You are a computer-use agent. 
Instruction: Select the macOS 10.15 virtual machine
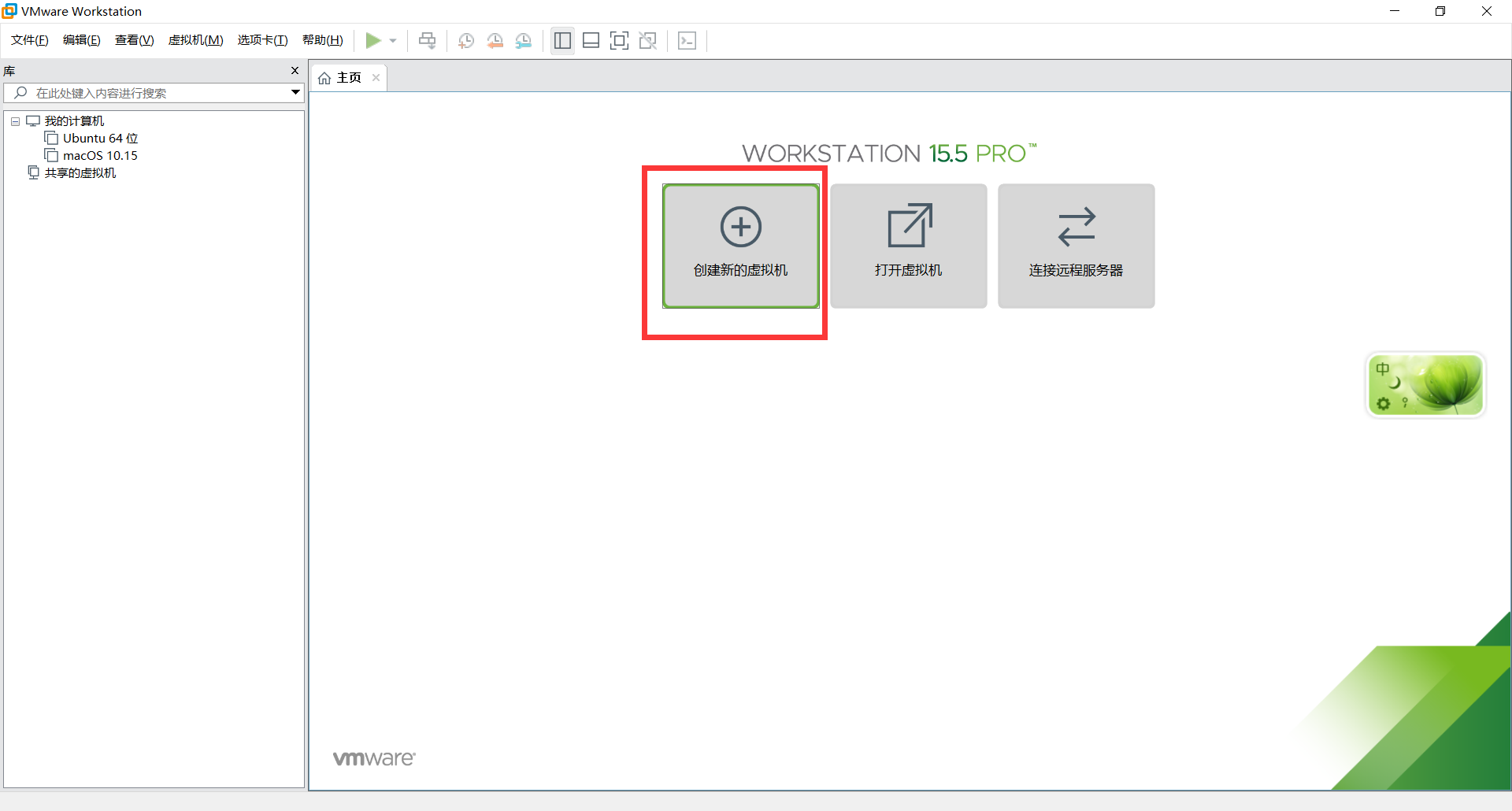(x=100, y=156)
